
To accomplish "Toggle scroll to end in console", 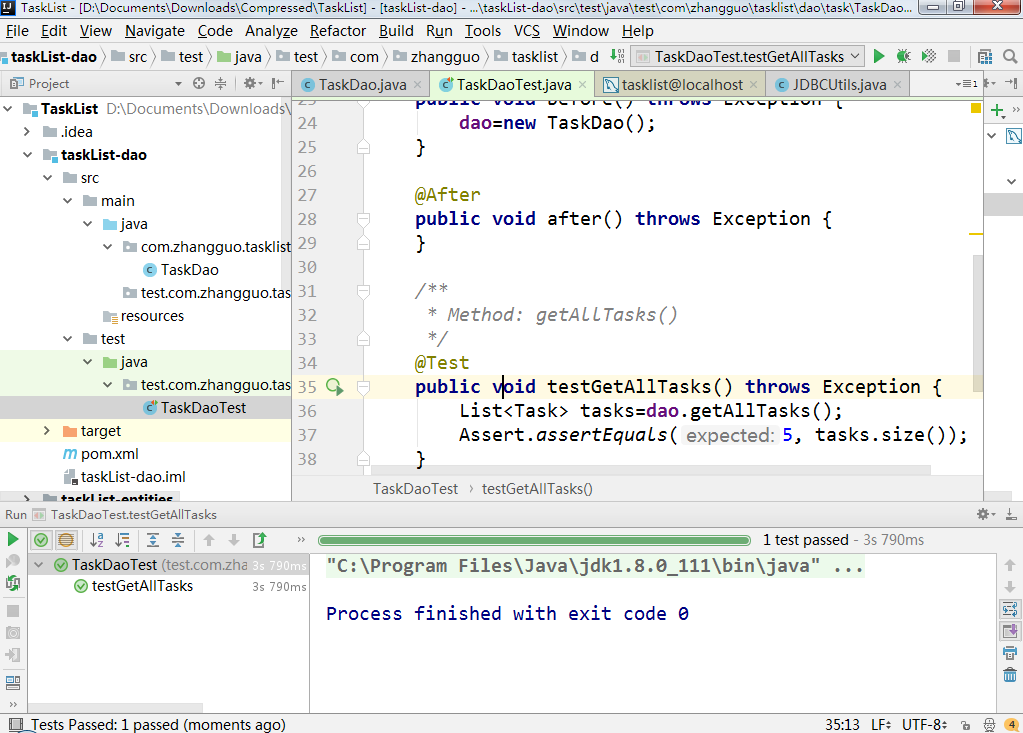I will coord(1009,631).
